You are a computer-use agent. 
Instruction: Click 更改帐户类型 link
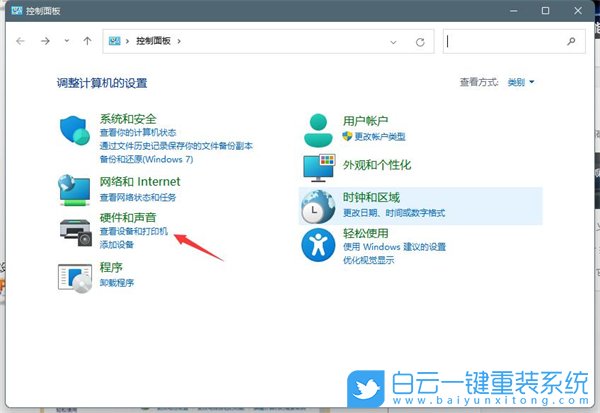pyautogui.click(x=380, y=137)
